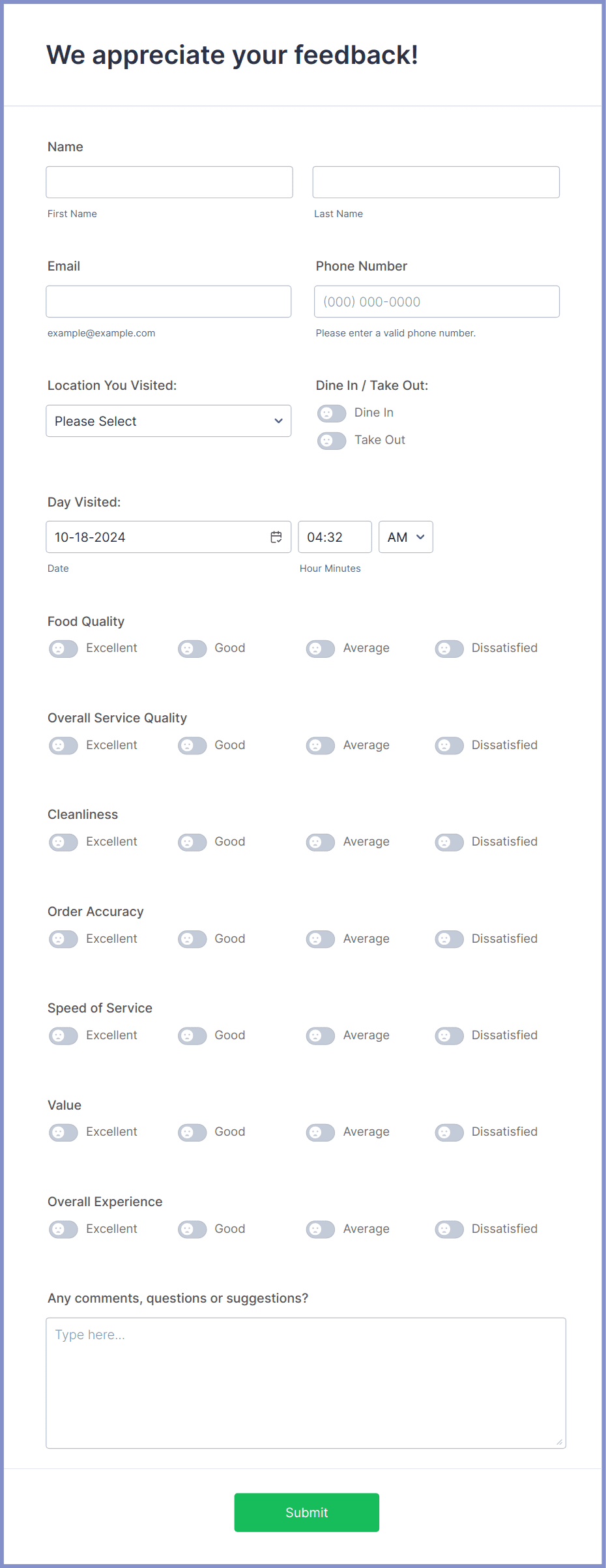Select Excellent for Speed of Service
606x1568 pixels.
tap(63, 1035)
